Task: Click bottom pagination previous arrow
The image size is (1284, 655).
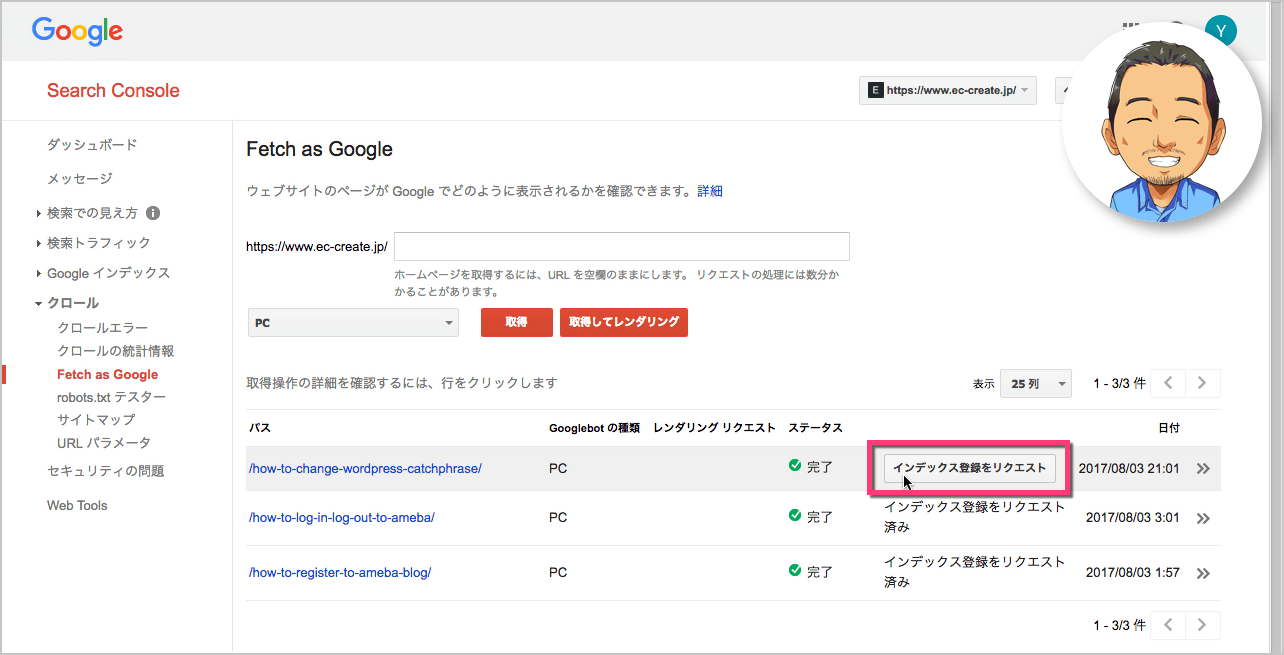Action: tap(1168, 625)
